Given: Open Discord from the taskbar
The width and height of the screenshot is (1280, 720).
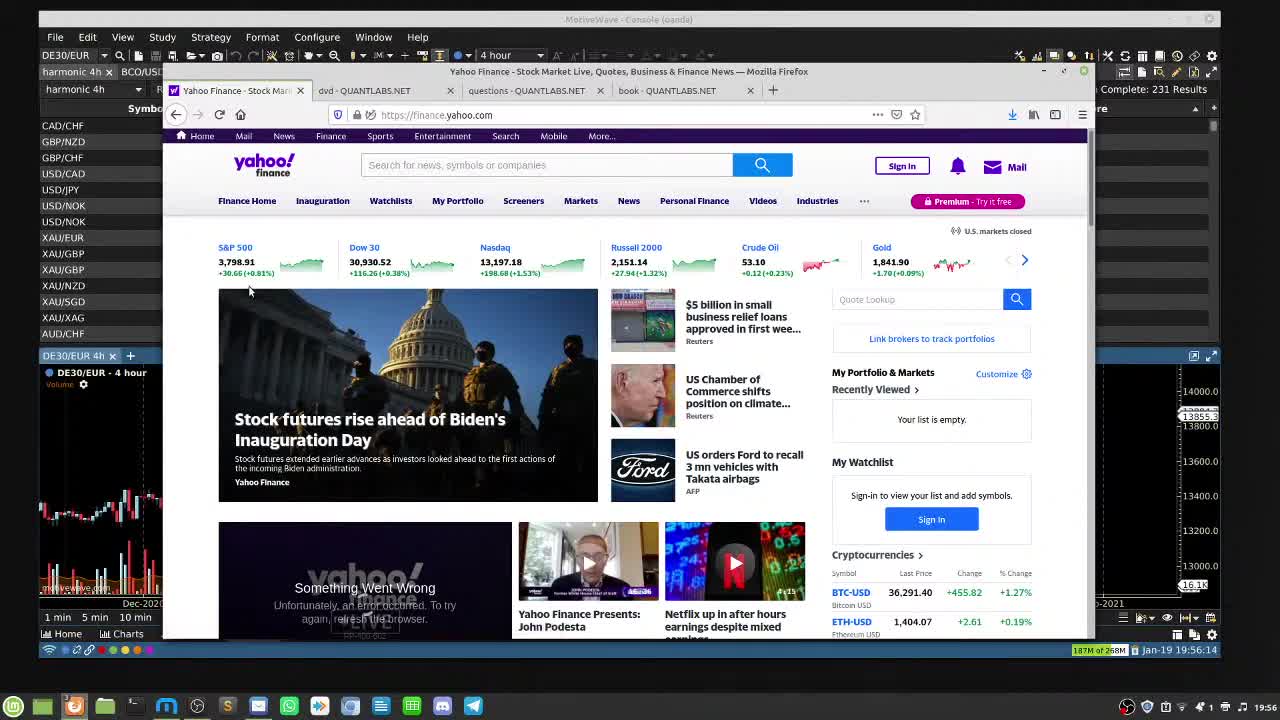Looking at the screenshot, I should point(442,706).
